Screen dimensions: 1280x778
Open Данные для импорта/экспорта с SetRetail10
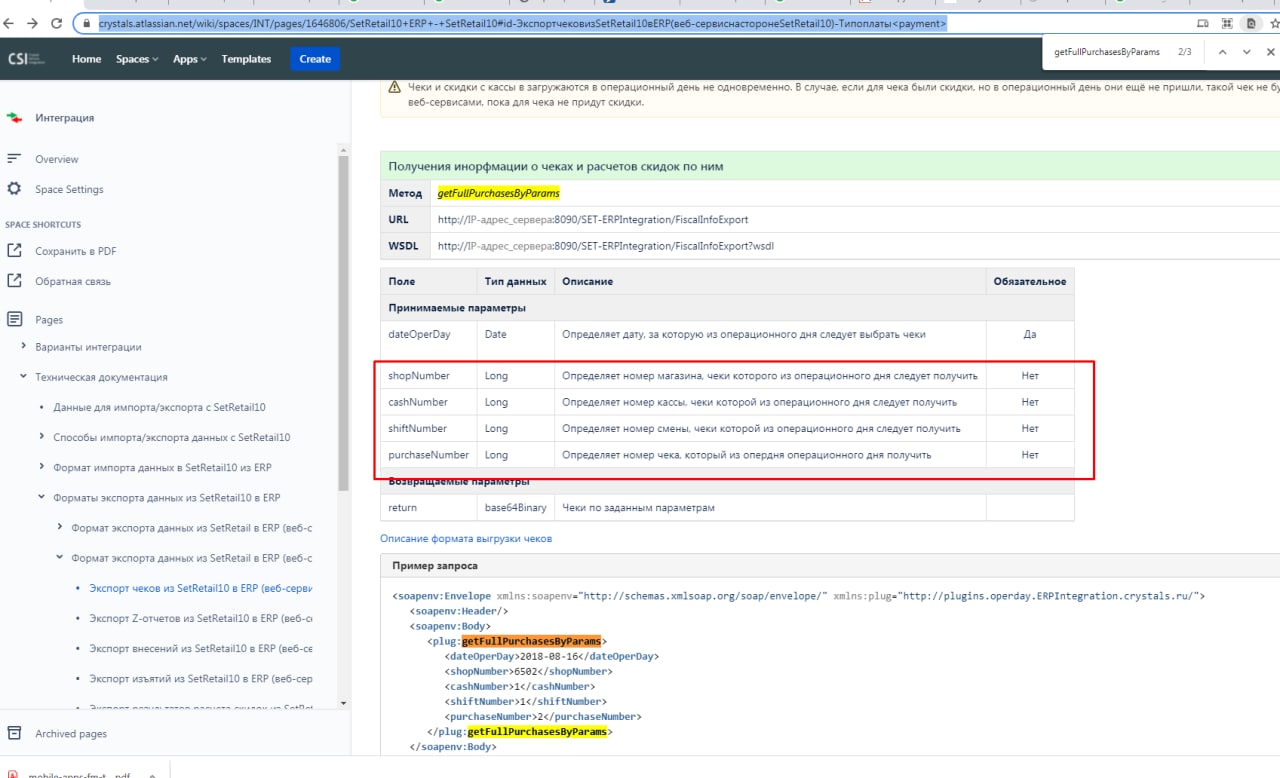point(159,407)
